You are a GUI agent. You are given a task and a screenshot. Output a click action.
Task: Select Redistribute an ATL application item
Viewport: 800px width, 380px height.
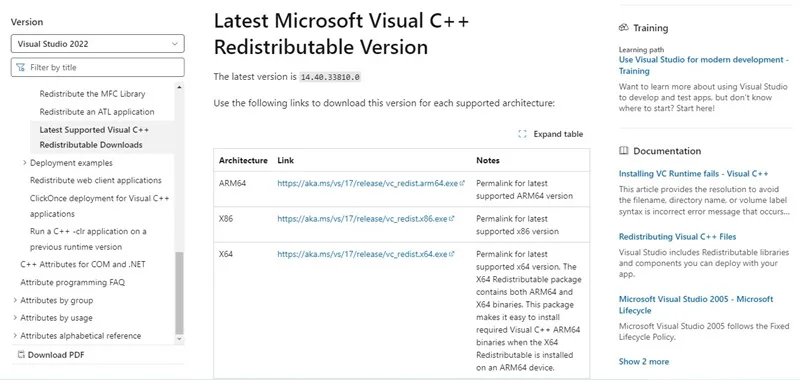[97, 112]
